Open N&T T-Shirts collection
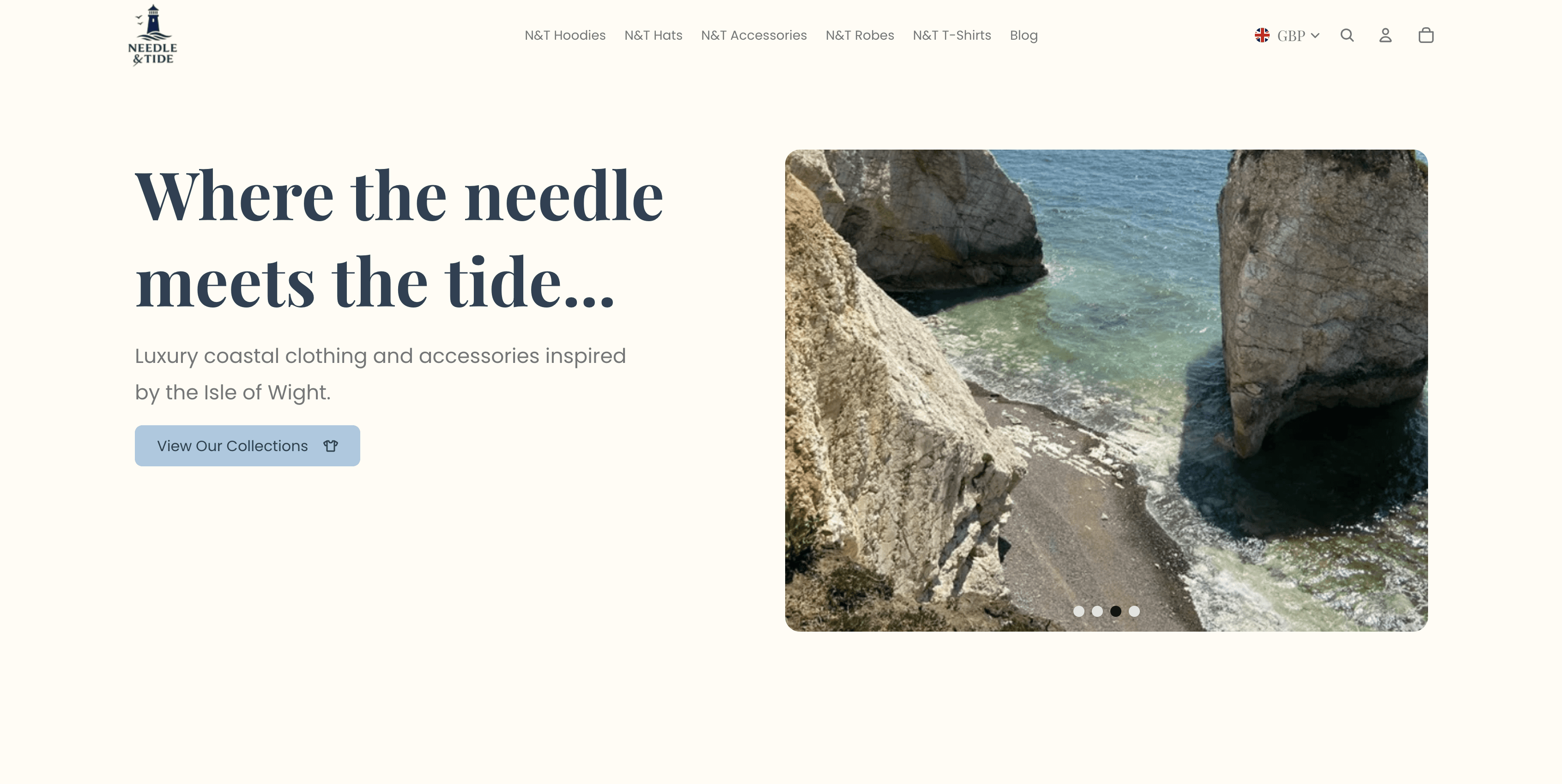The image size is (1562, 784). (x=952, y=35)
